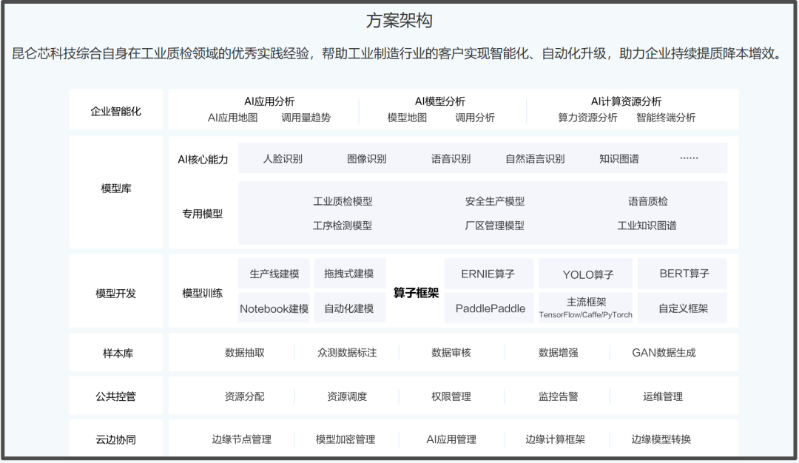Select the 模型库 section label
799x463 pixels.
[x=116, y=188]
